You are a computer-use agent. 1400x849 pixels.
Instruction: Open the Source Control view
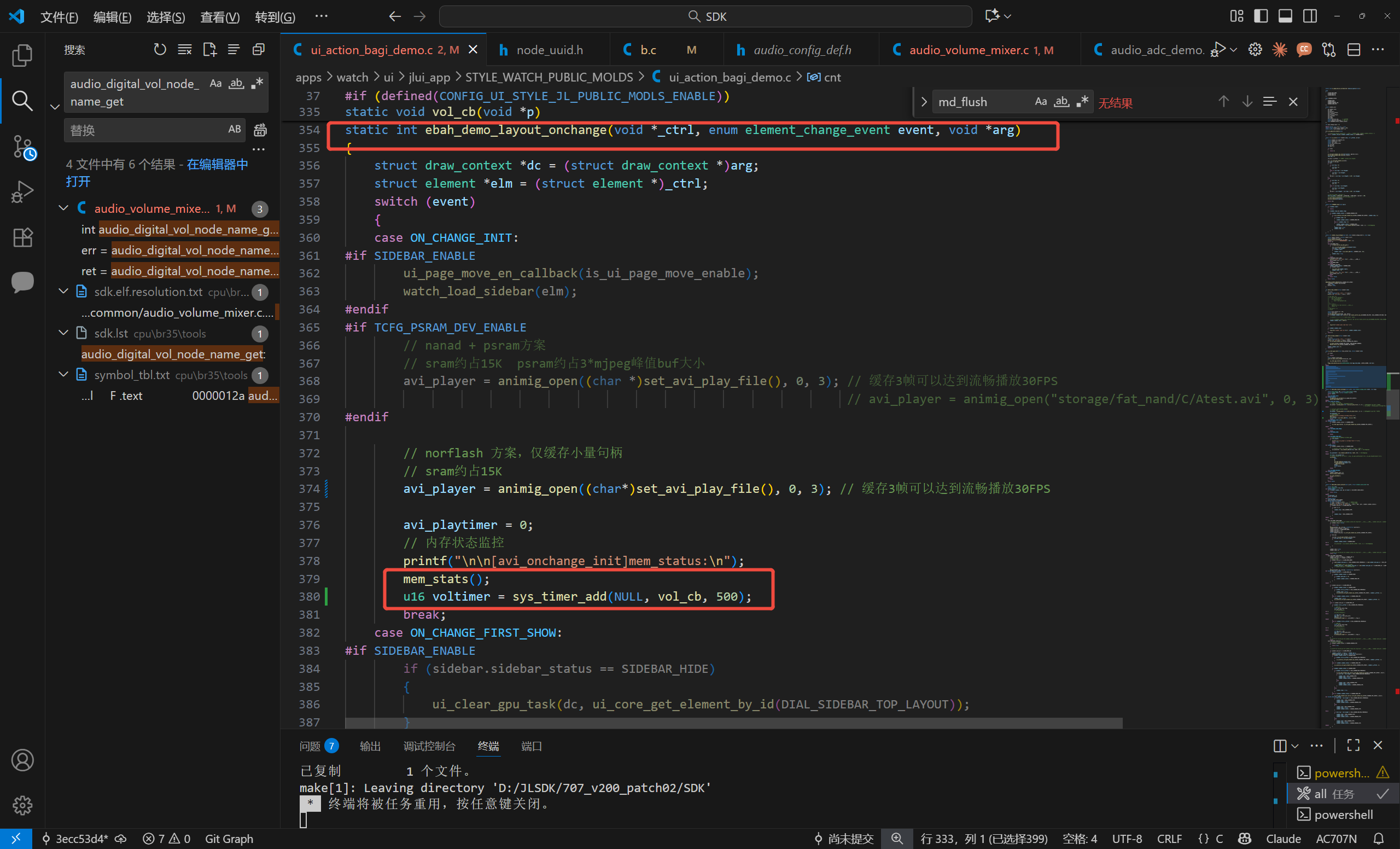(x=22, y=147)
